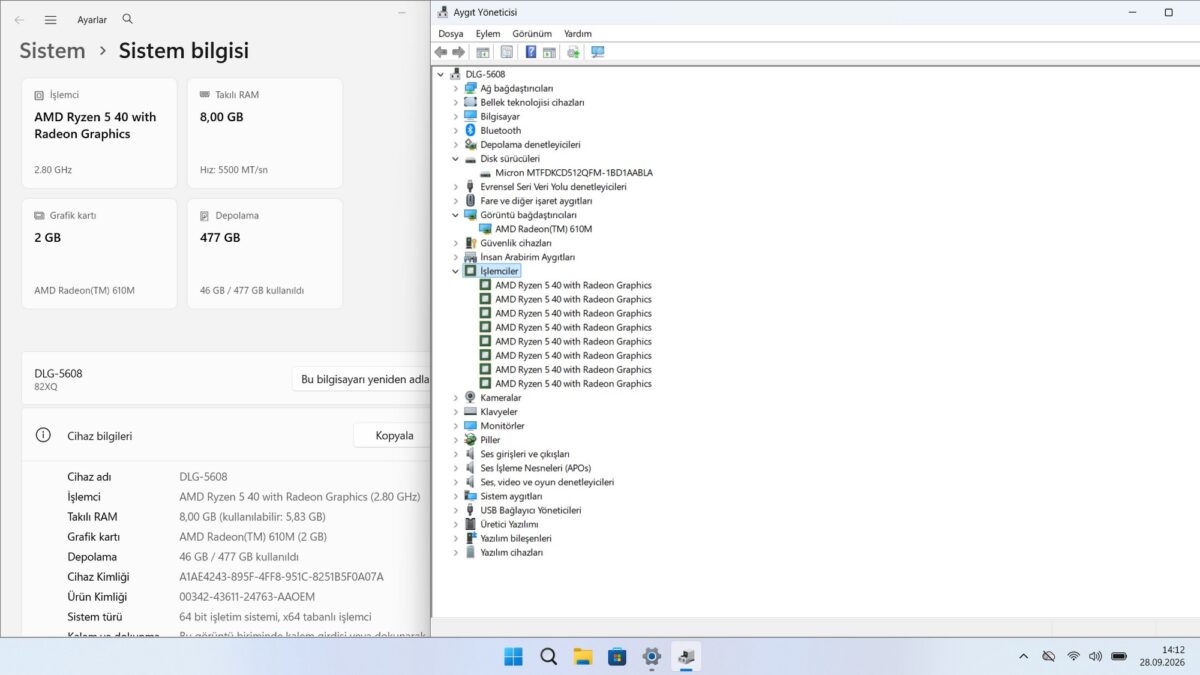Select USB Bağlayıcı Yöneticileri category
Viewport: 1200px width, 675px height.
point(530,510)
